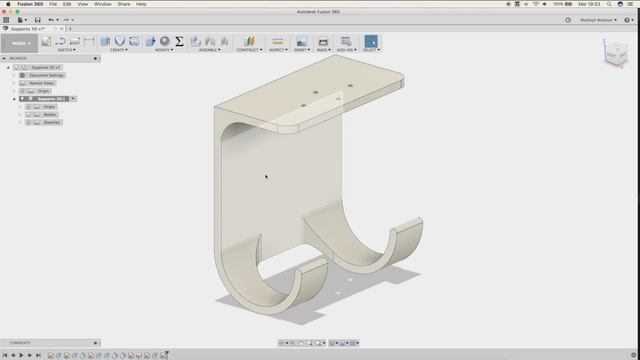This screenshot has height=360, width=640.
Task: Activate the Fillet sphere icon
Action: pyautogui.click(x=165, y=41)
